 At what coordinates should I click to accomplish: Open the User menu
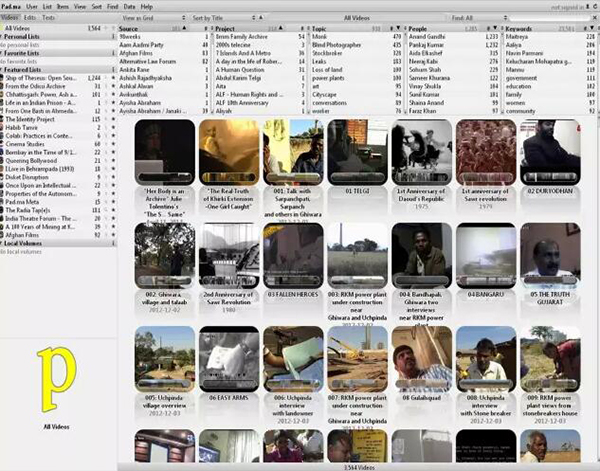(x=32, y=7)
